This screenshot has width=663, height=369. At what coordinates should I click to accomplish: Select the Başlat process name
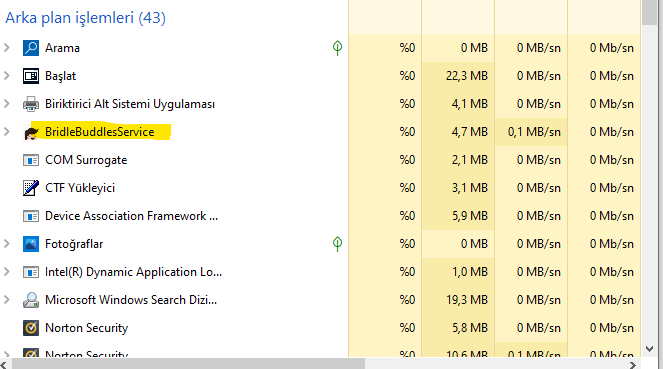(60, 76)
